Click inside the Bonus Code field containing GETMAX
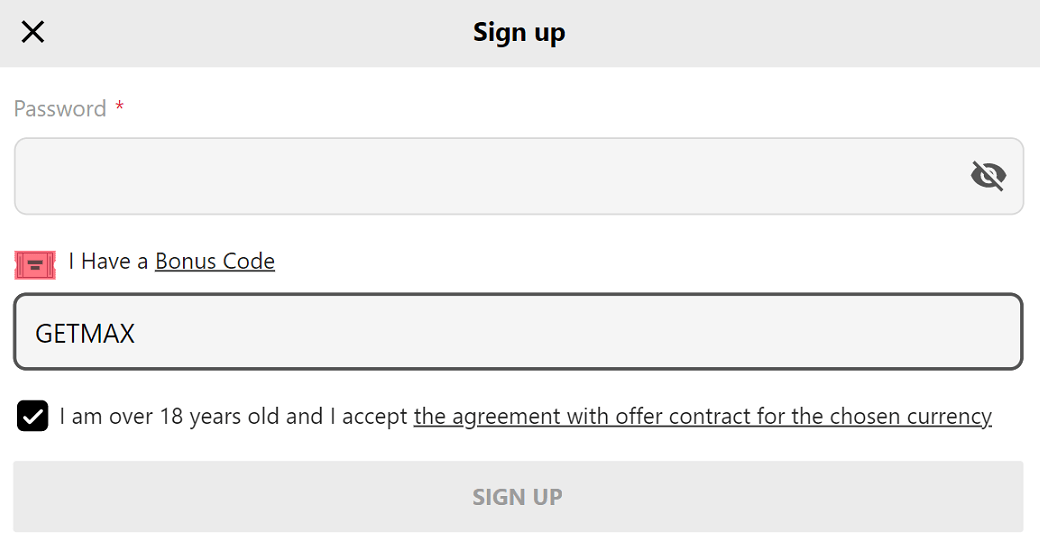1040x553 pixels. (519, 332)
